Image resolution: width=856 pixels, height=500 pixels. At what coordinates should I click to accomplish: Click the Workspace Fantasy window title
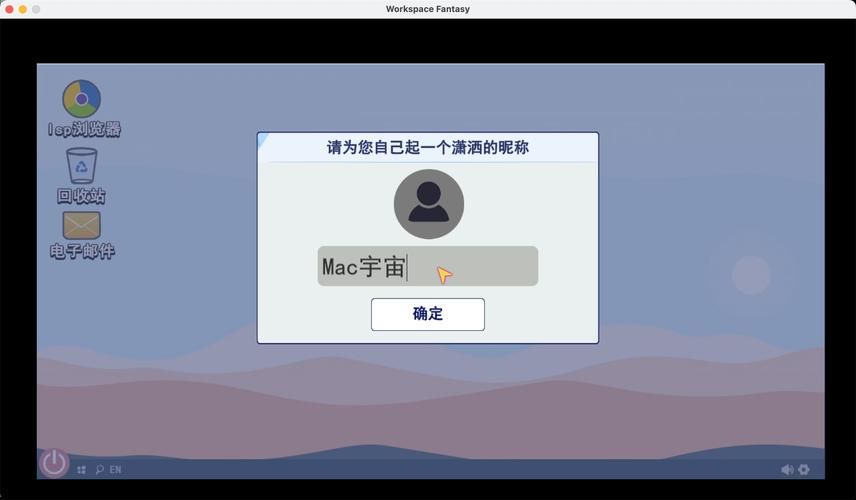pyautogui.click(x=428, y=9)
